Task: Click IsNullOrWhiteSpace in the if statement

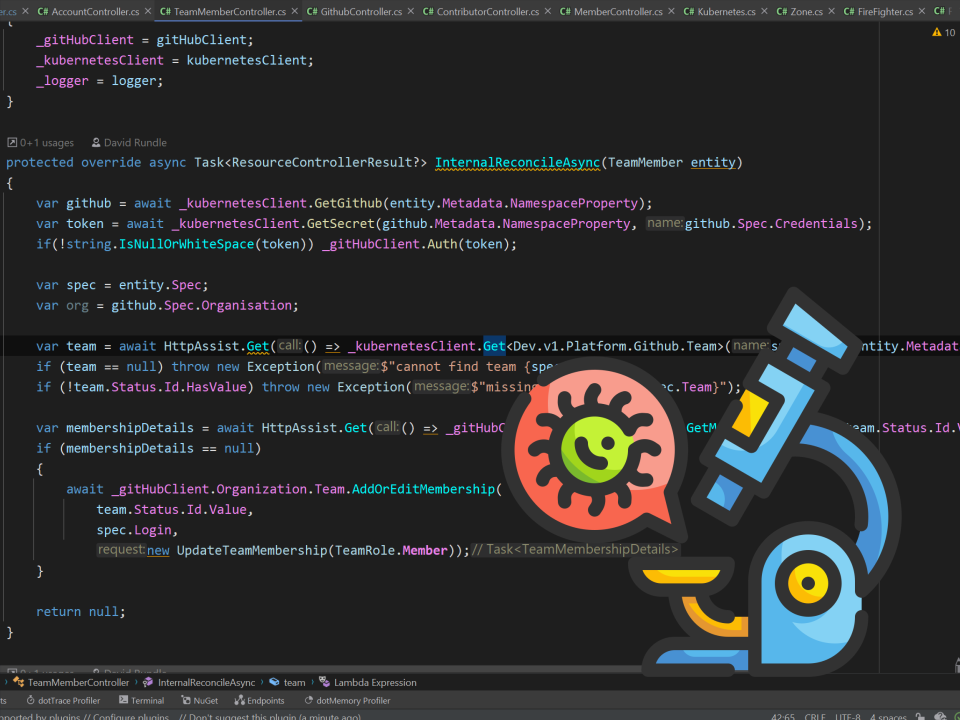Action: click(186, 244)
